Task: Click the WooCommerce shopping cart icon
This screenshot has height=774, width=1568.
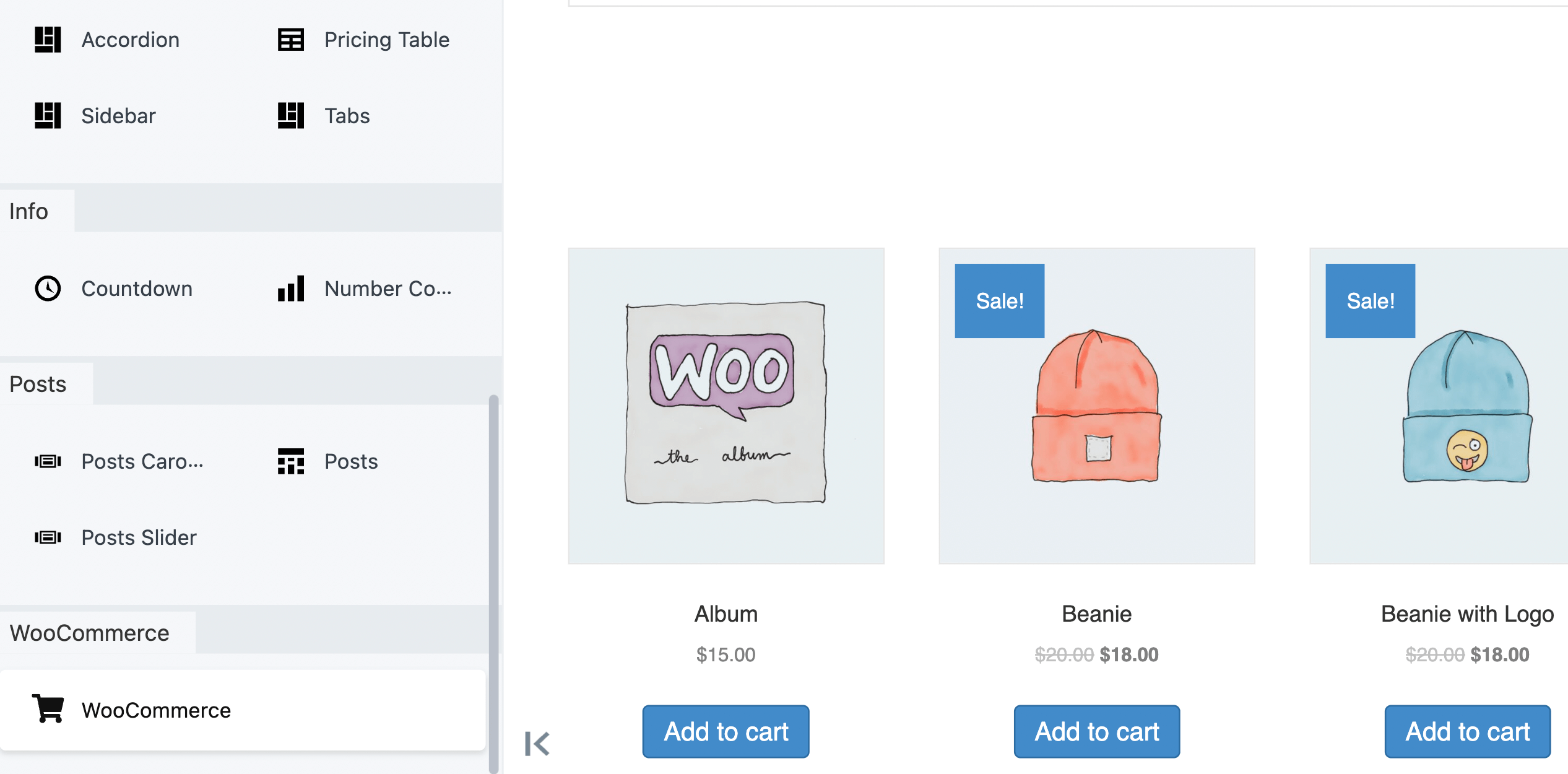Action: [x=48, y=709]
